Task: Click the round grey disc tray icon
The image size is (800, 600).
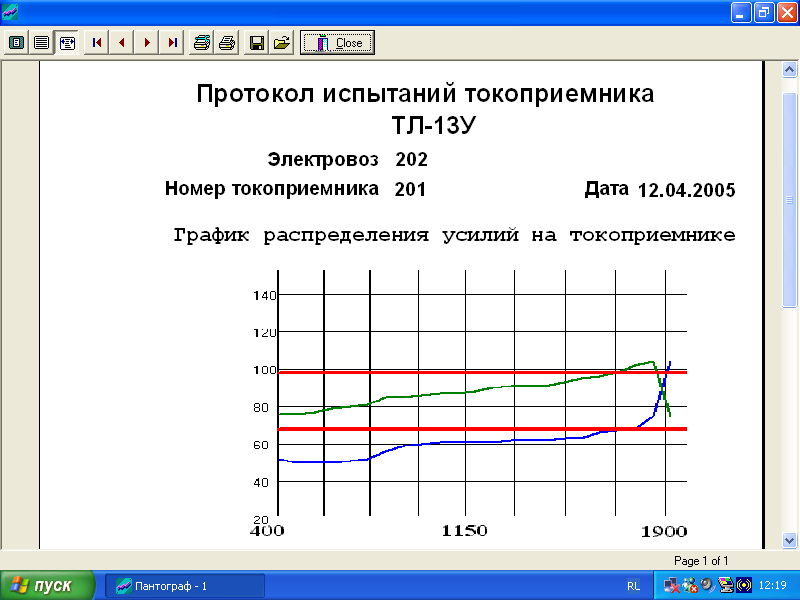Action: point(707,585)
